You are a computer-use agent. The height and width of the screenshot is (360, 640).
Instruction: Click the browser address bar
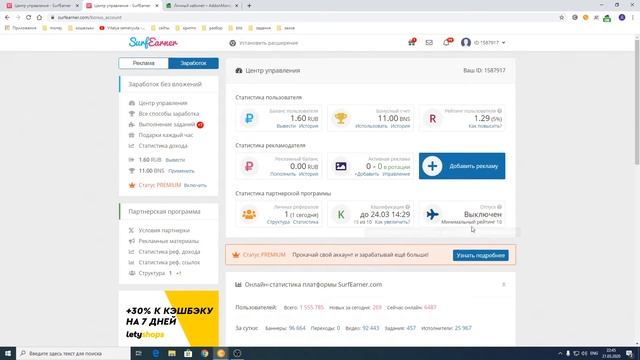[302, 18]
